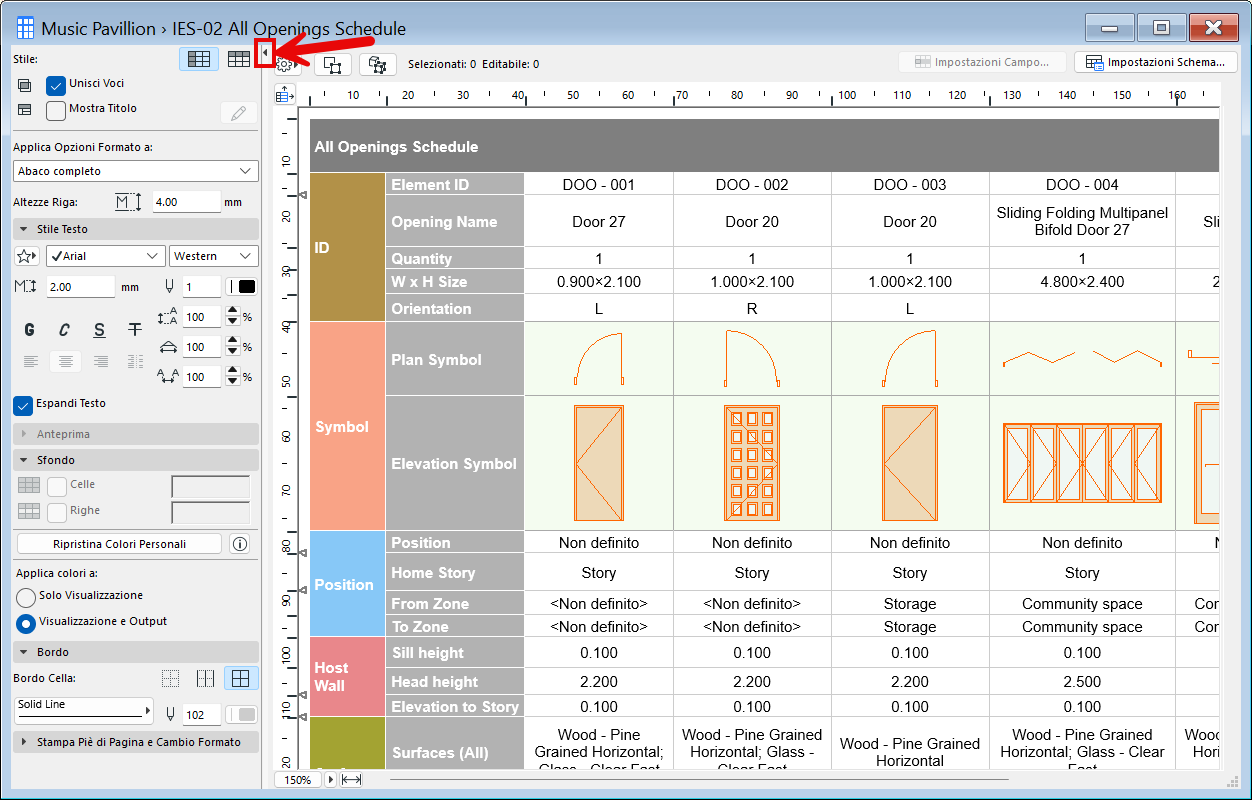Viewport: 1252px width, 800px height.
Task: Click the fit-width icon next to zoom
Action: tap(351, 779)
